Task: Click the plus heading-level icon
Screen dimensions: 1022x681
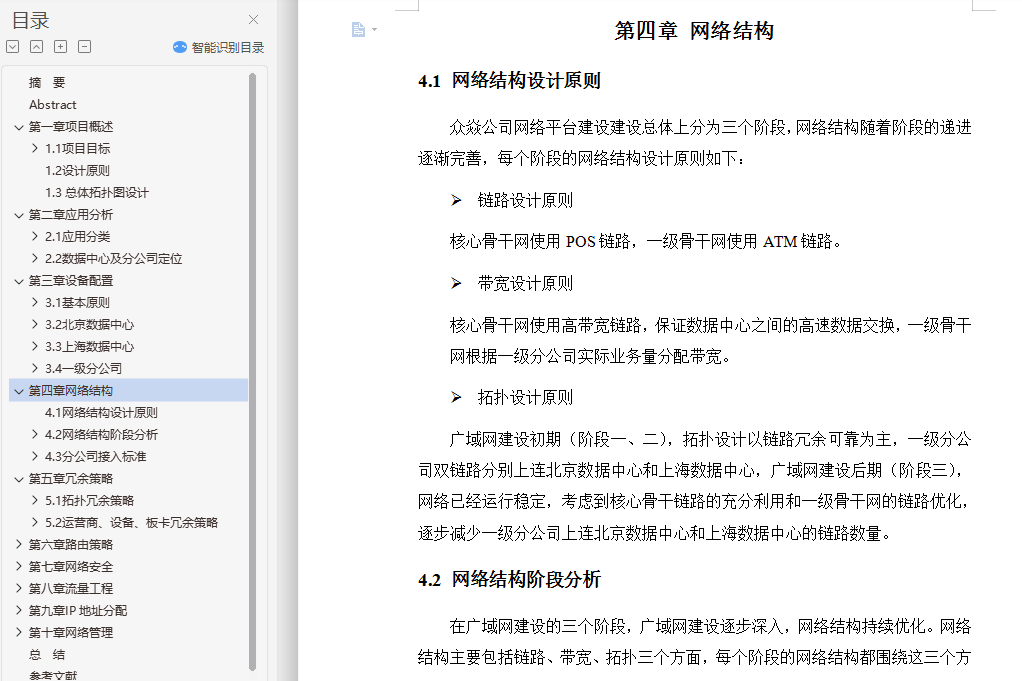Action: (x=61, y=47)
